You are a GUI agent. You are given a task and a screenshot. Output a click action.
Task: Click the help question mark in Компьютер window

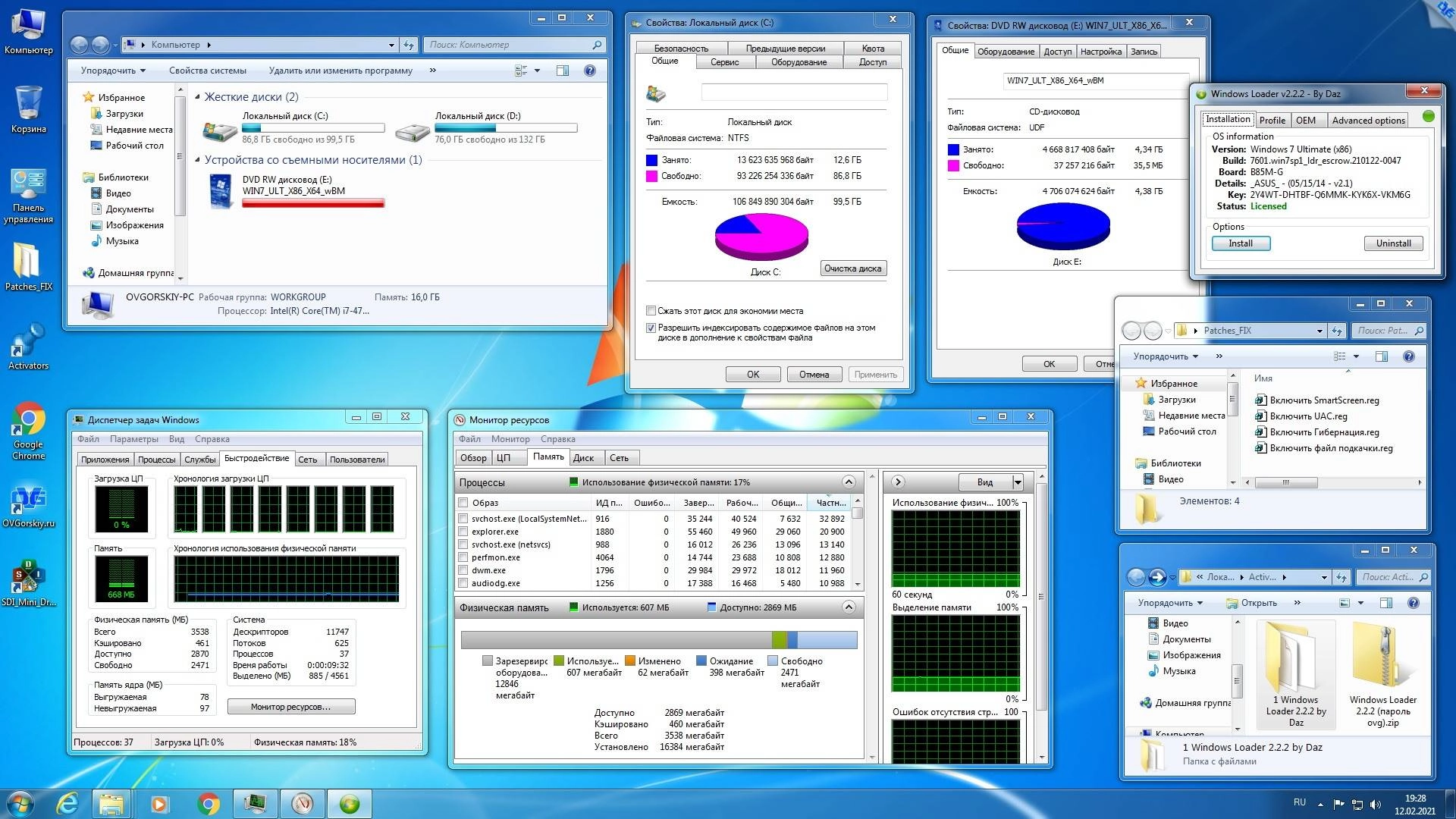(x=590, y=71)
